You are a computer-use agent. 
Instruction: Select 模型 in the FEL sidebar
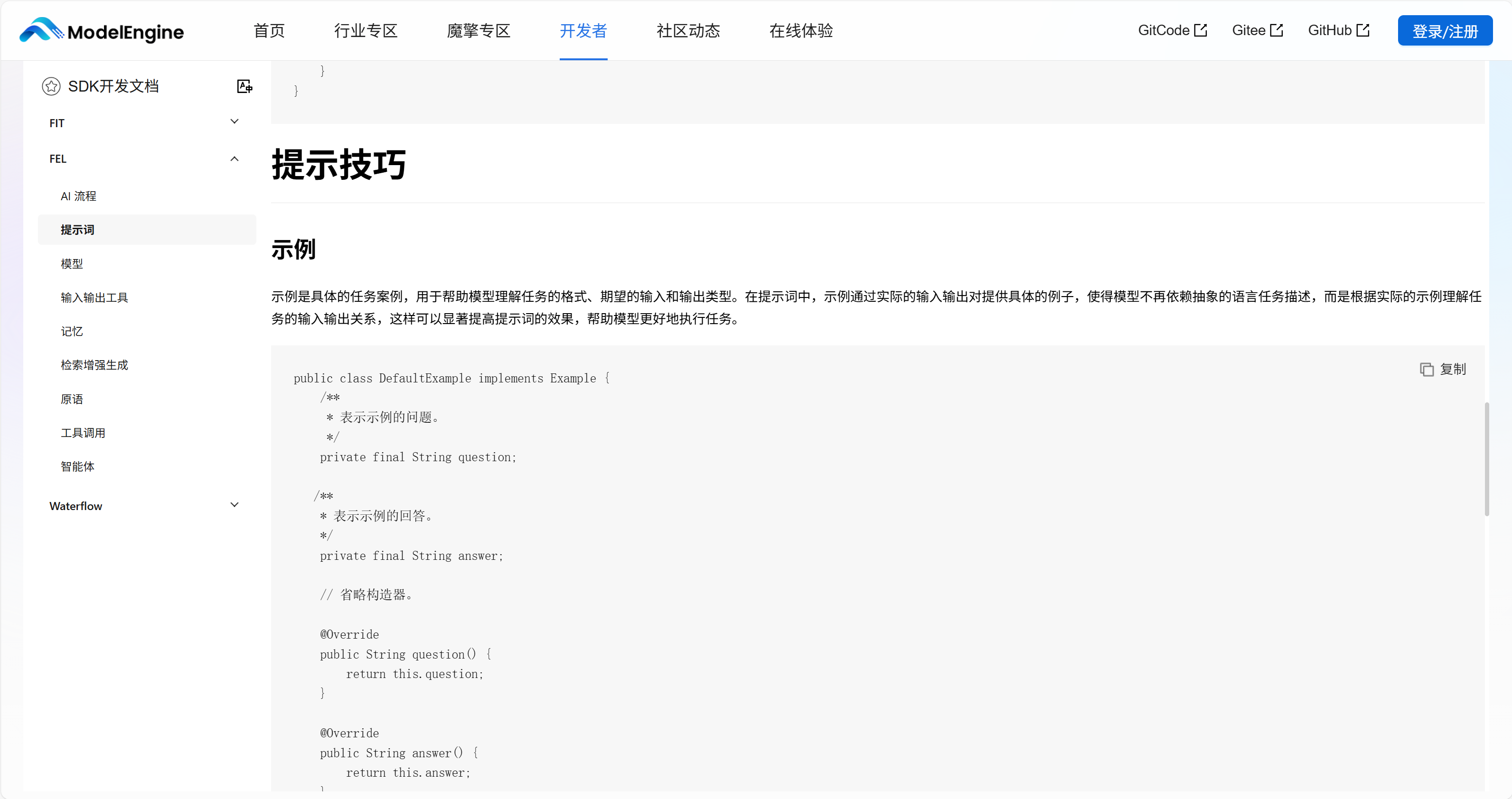tap(72, 263)
